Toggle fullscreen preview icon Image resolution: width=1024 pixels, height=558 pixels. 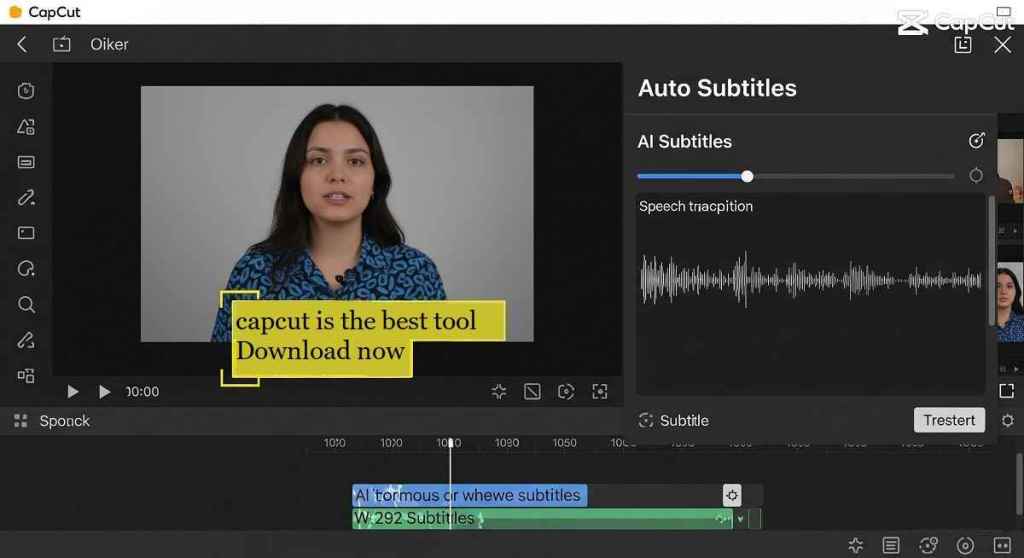point(600,391)
